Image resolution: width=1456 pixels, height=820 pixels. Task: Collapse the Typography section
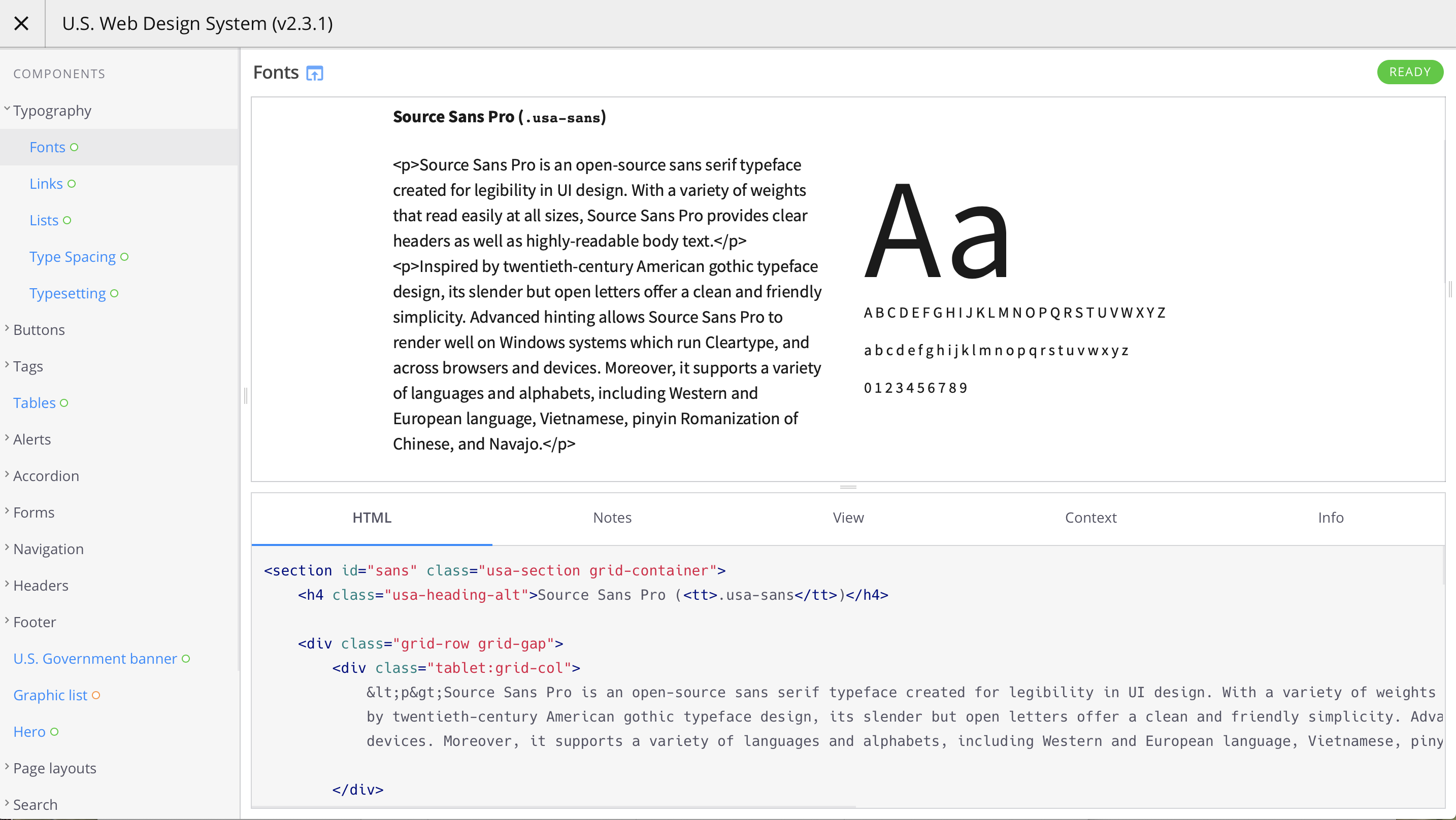click(52, 111)
